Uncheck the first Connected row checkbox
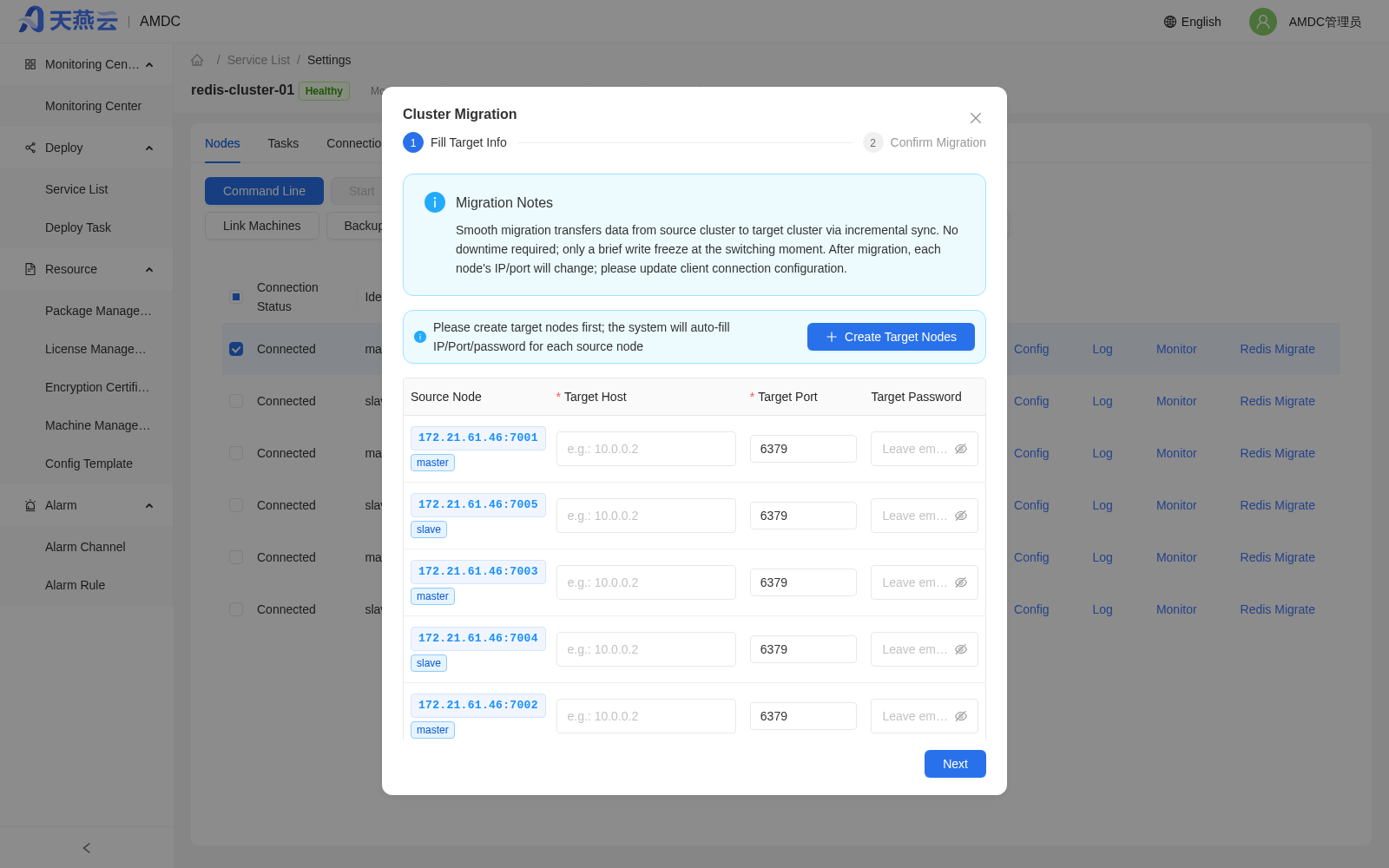Image resolution: width=1389 pixels, height=868 pixels. [236, 349]
